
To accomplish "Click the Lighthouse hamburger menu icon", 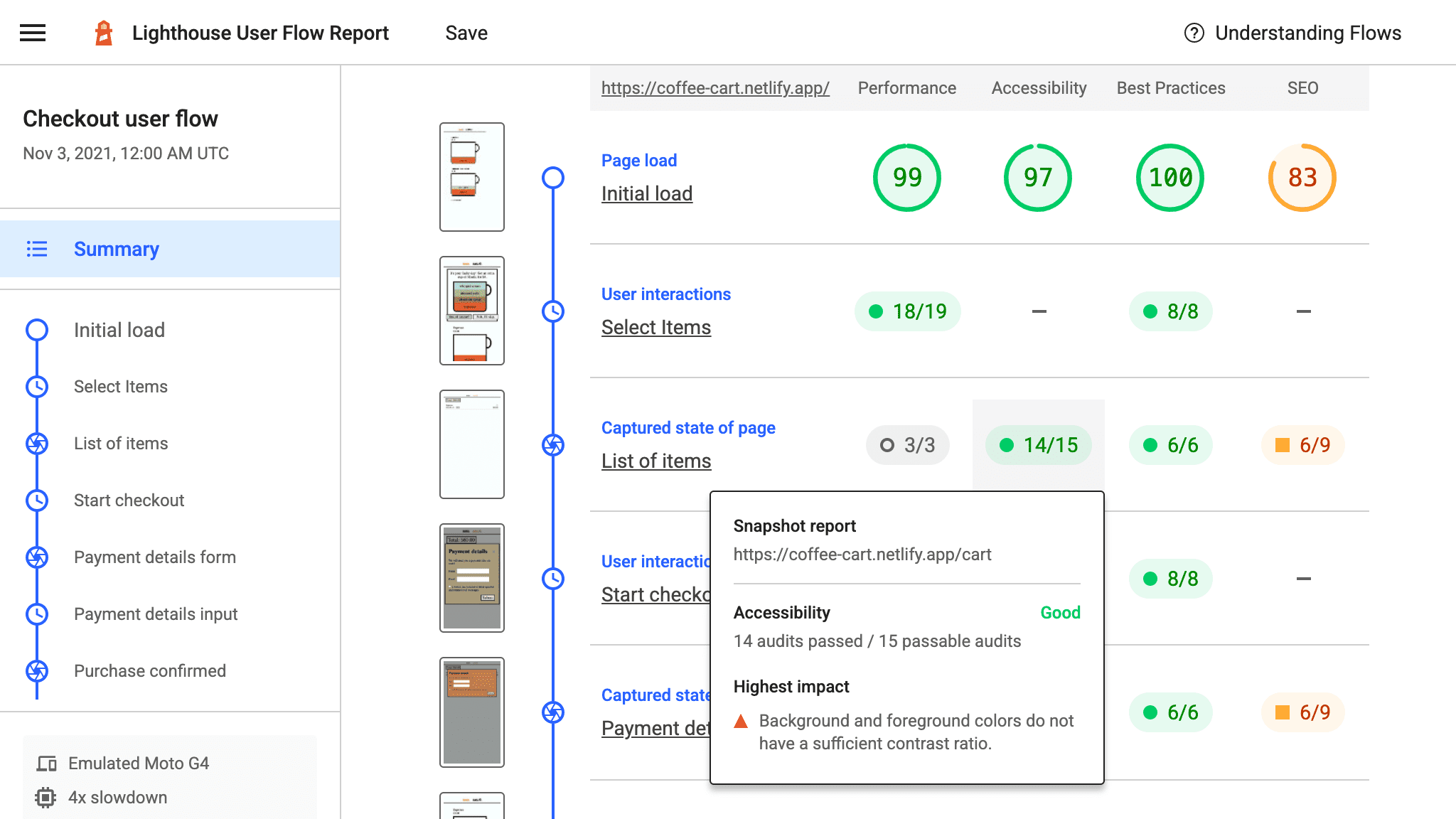I will (x=32, y=32).
